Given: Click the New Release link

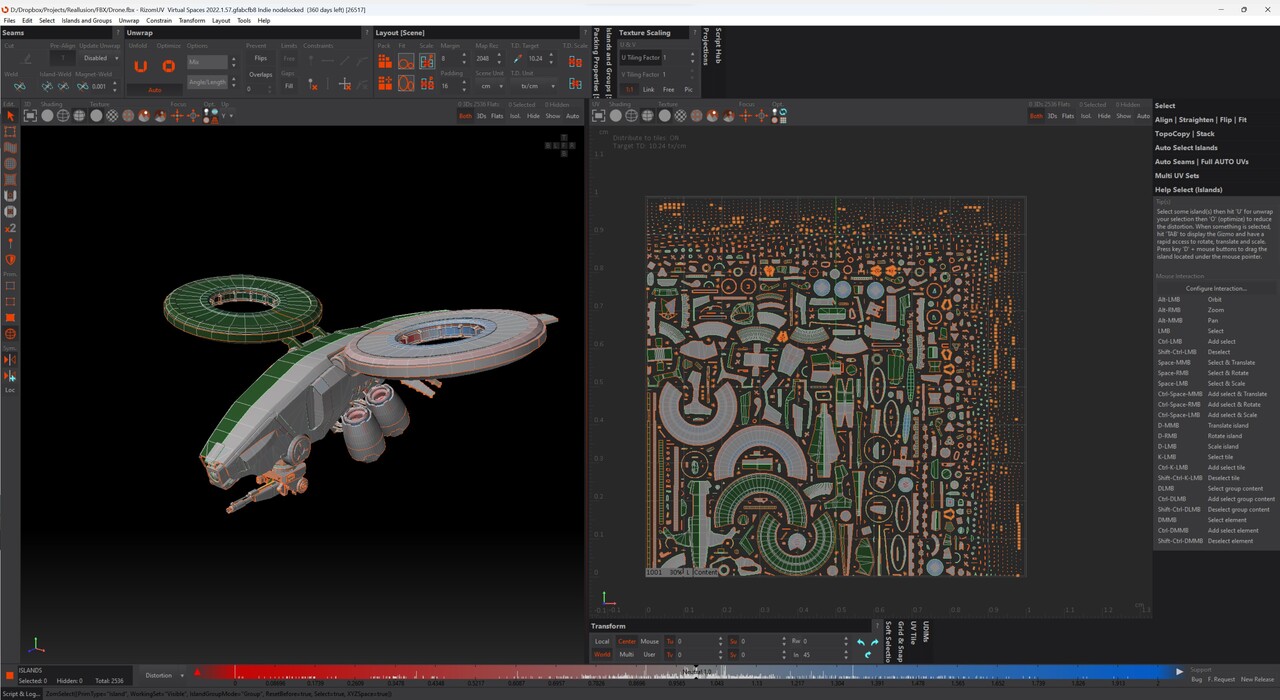Looking at the screenshot, I should [1257, 680].
